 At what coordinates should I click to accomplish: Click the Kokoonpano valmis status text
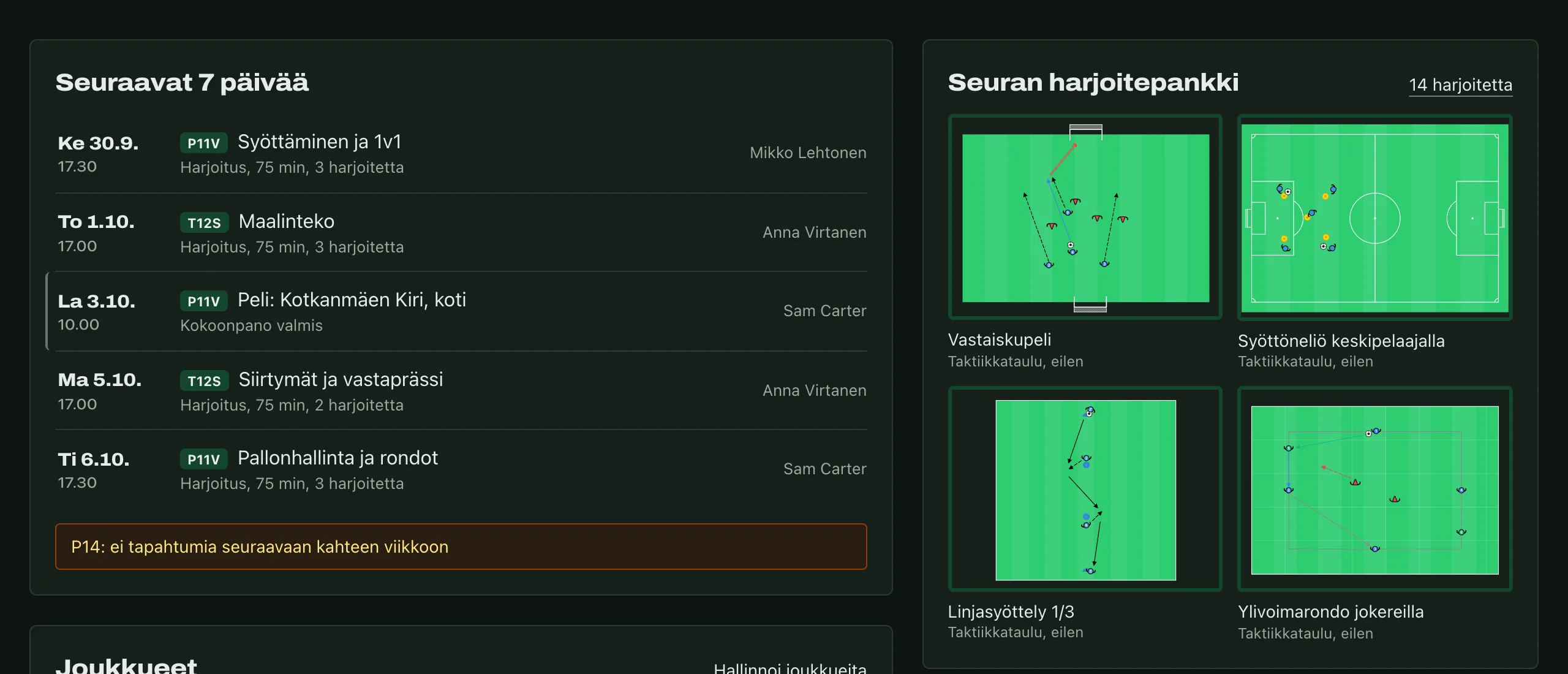point(251,325)
